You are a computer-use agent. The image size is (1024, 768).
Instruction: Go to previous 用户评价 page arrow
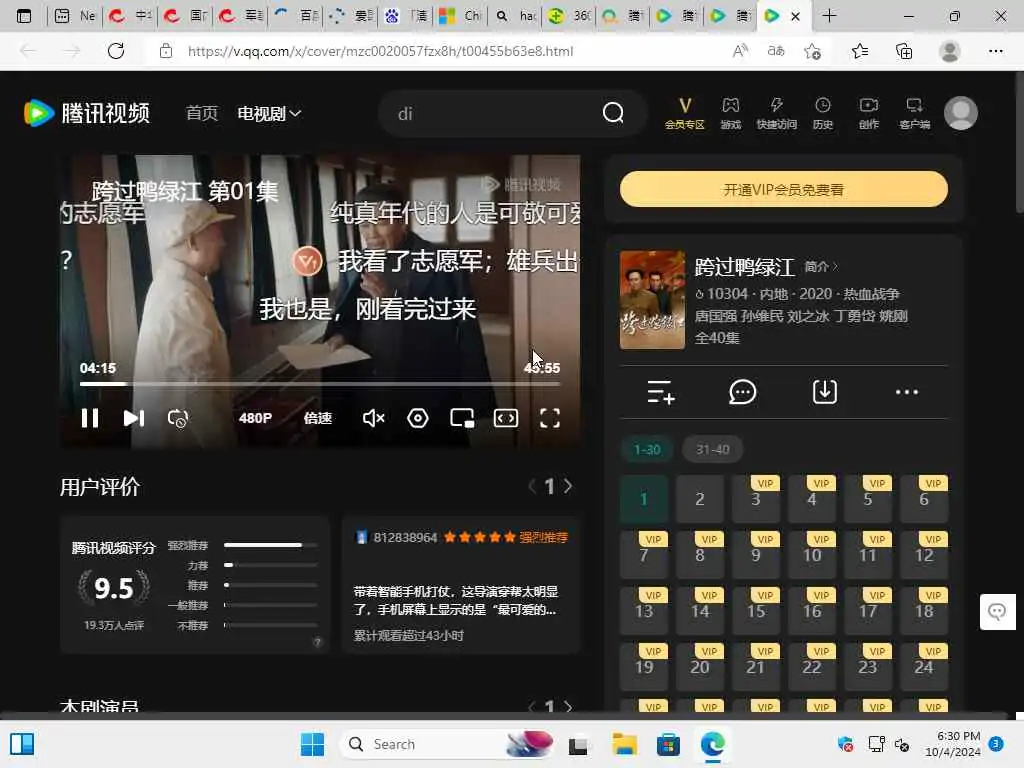tap(532, 487)
